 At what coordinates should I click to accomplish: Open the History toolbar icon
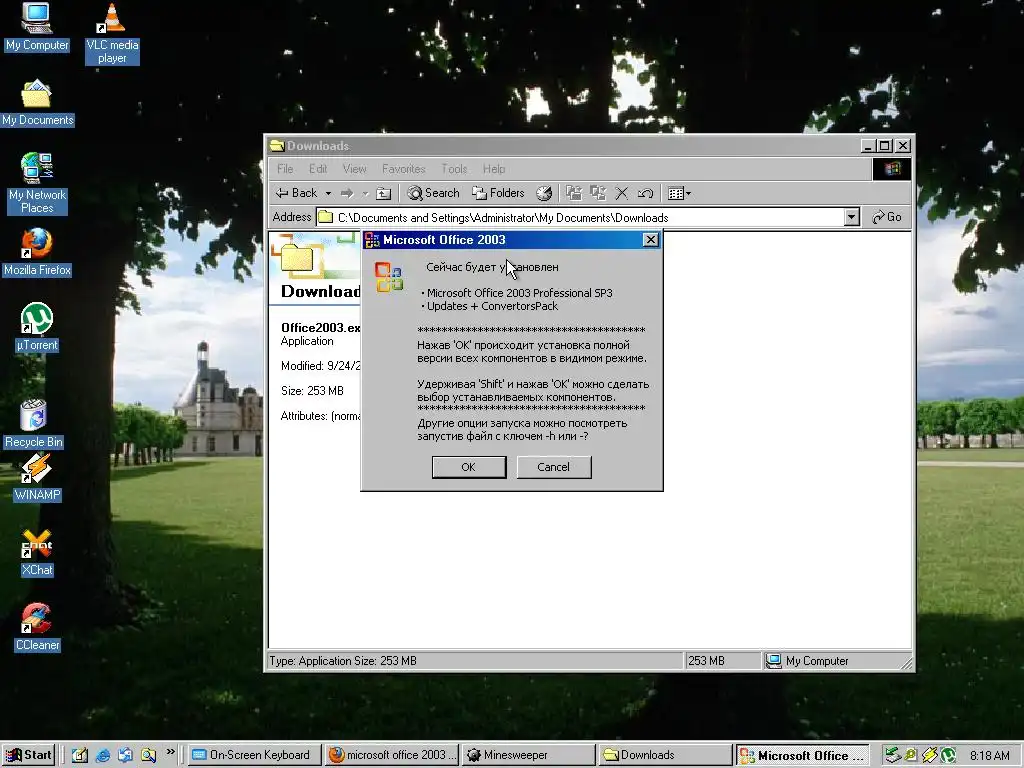click(544, 193)
